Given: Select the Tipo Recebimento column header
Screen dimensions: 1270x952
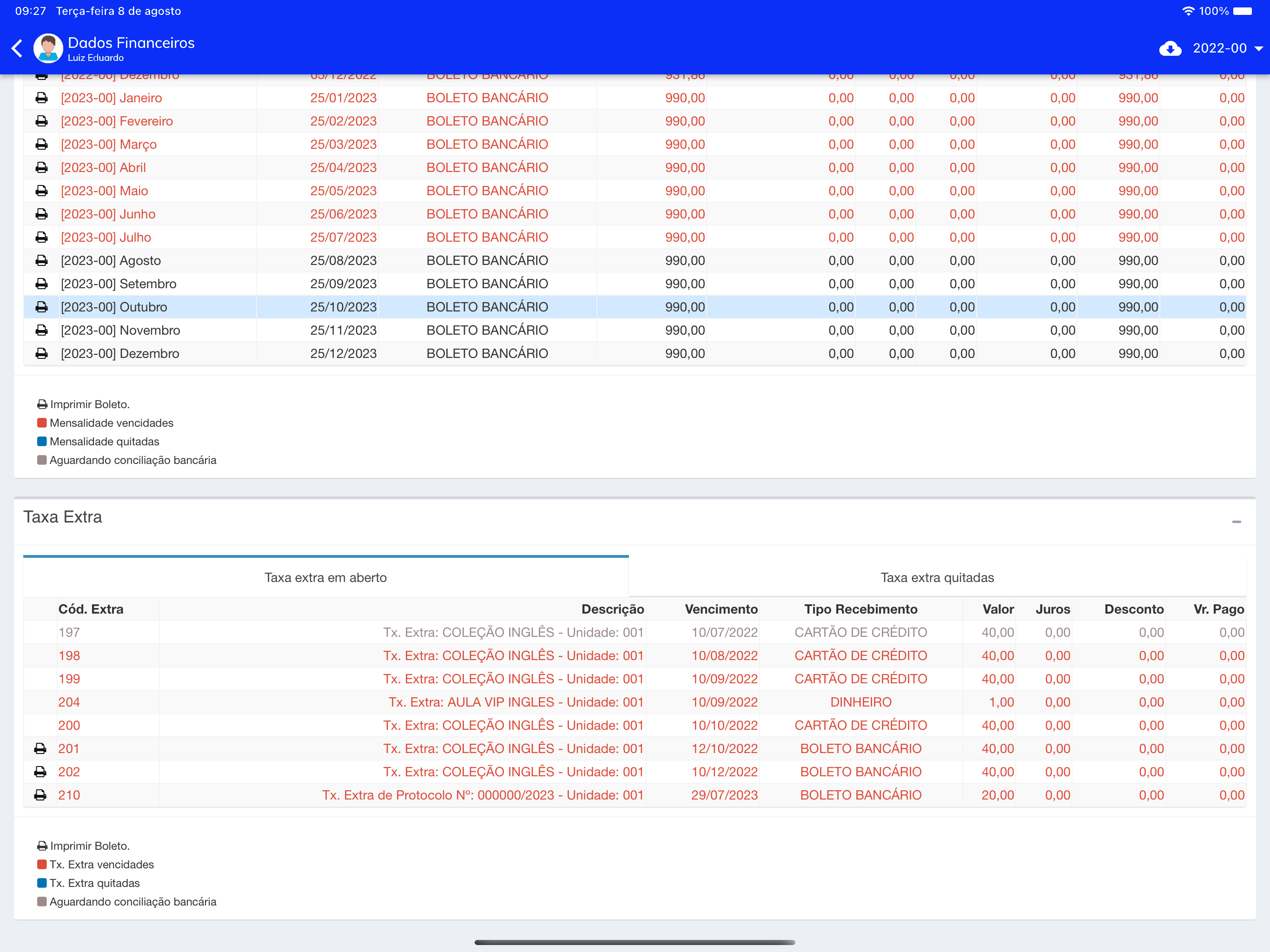Looking at the screenshot, I should point(860,609).
